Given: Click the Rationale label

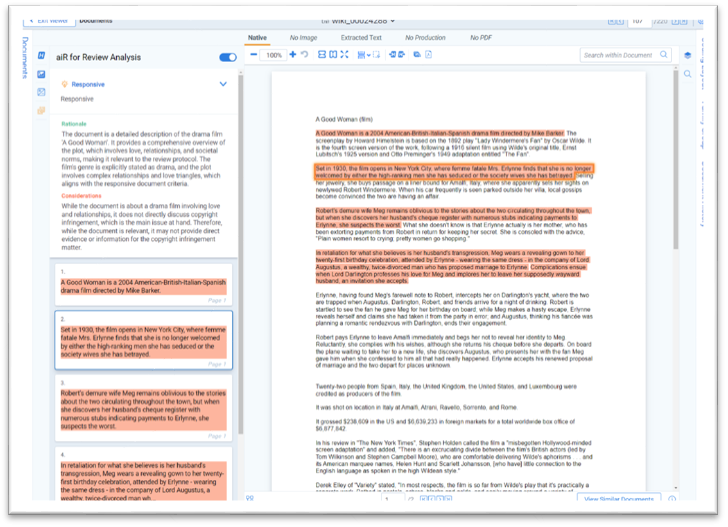Looking at the screenshot, I should pyautogui.click(x=74, y=124).
